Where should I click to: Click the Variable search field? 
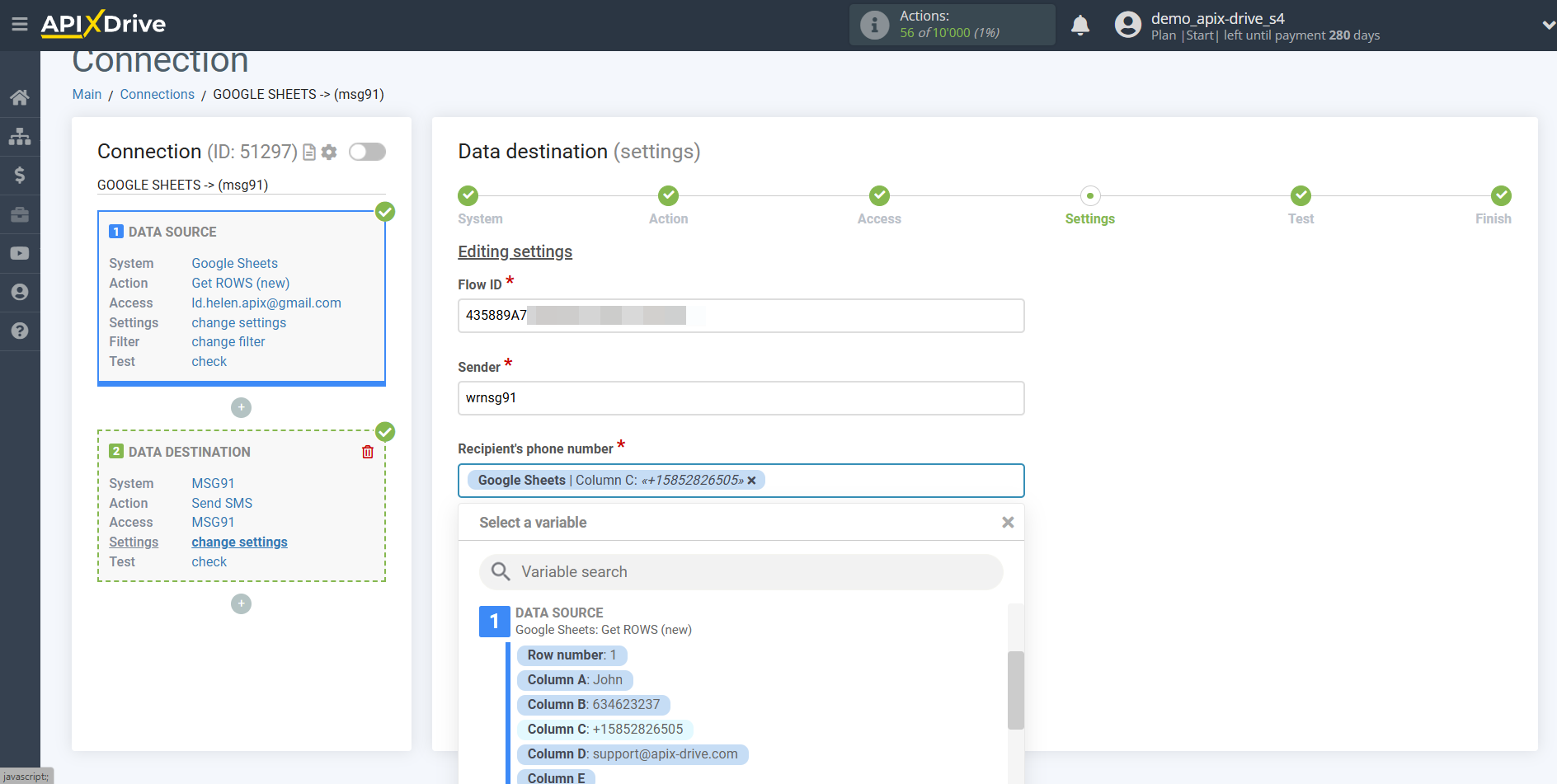click(x=741, y=572)
